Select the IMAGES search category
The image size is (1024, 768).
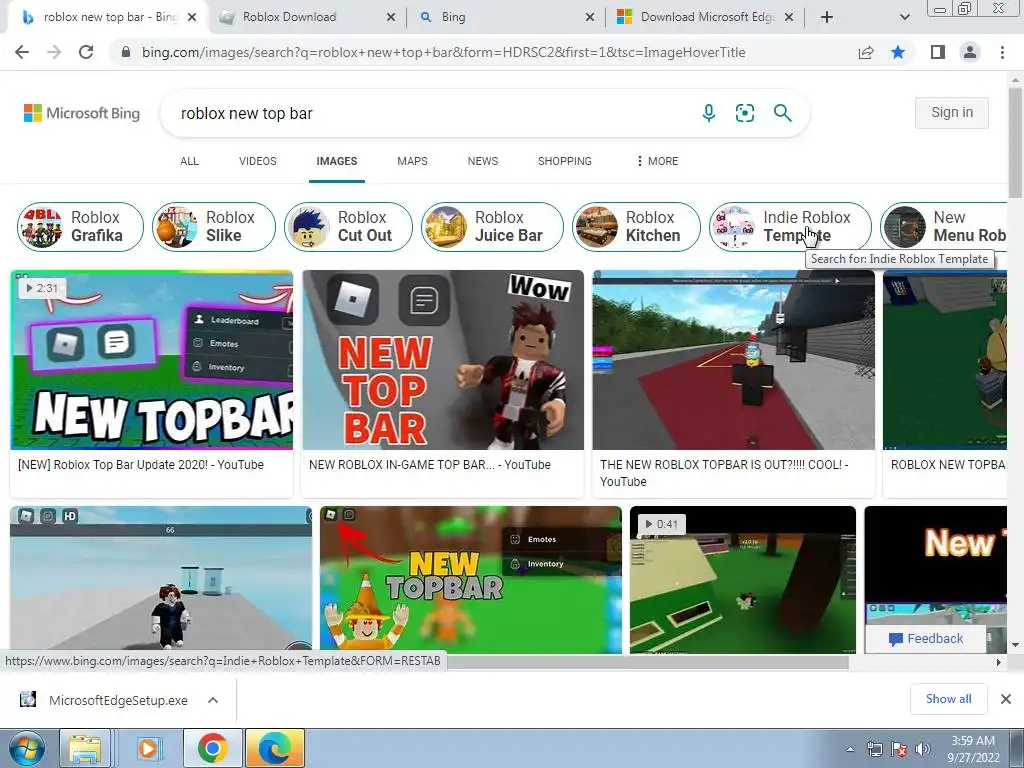coord(337,161)
